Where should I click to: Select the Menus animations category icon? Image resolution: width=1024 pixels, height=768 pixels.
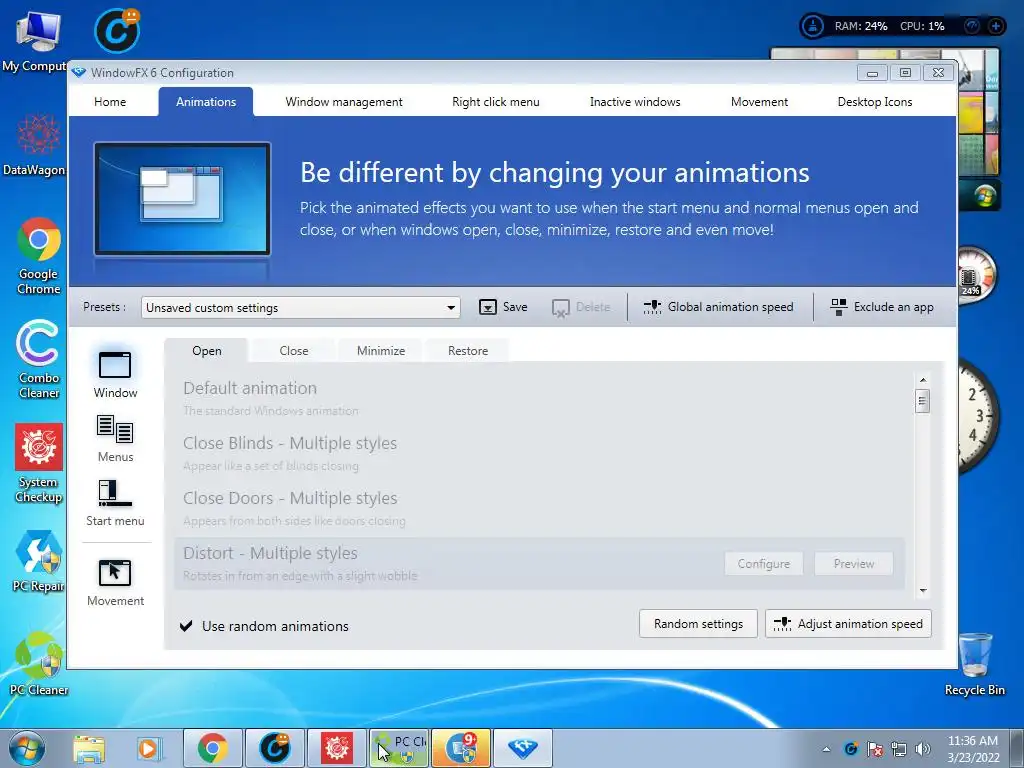click(115, 429)
